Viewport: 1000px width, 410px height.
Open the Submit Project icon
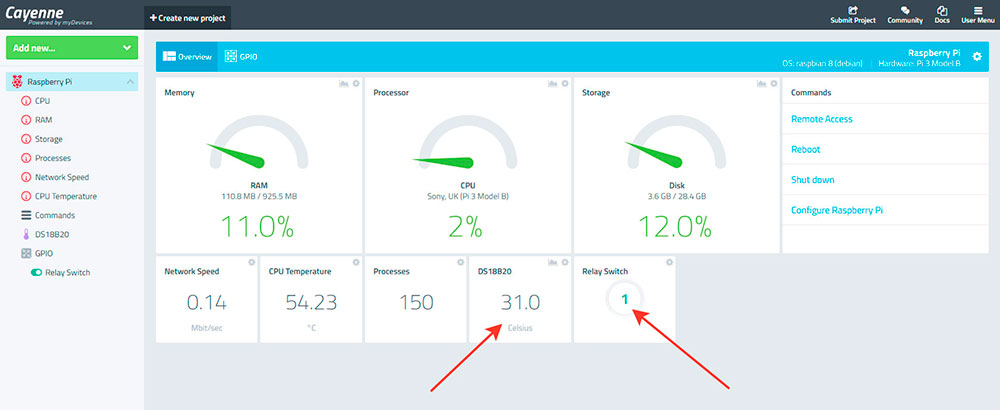click(x=851, y=10)
